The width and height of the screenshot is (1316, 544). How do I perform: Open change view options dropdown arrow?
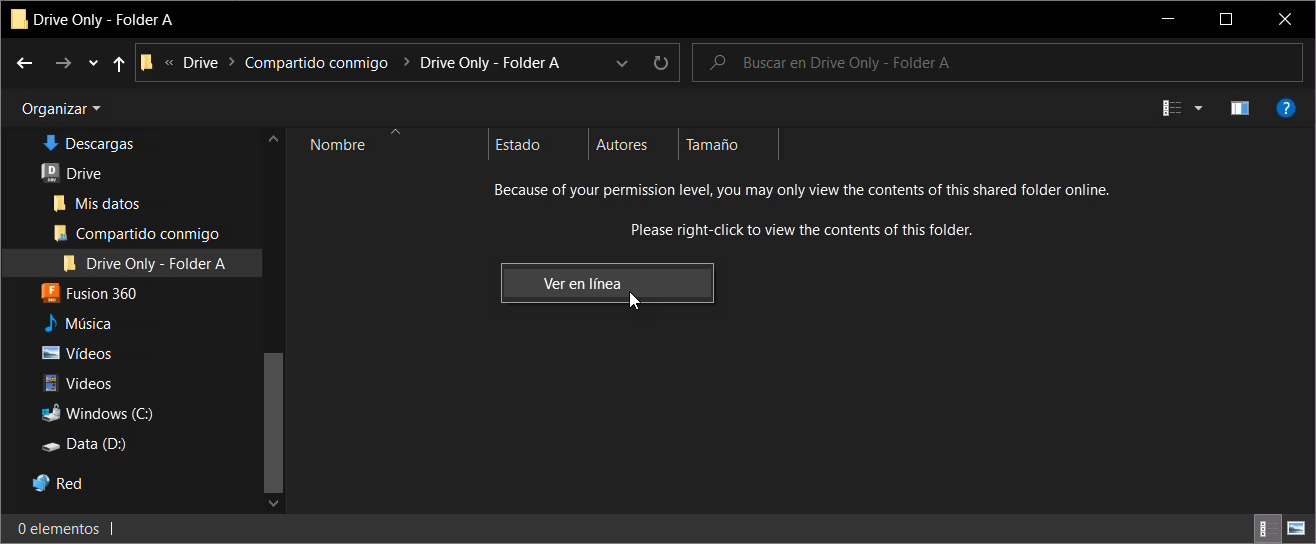1198,108
